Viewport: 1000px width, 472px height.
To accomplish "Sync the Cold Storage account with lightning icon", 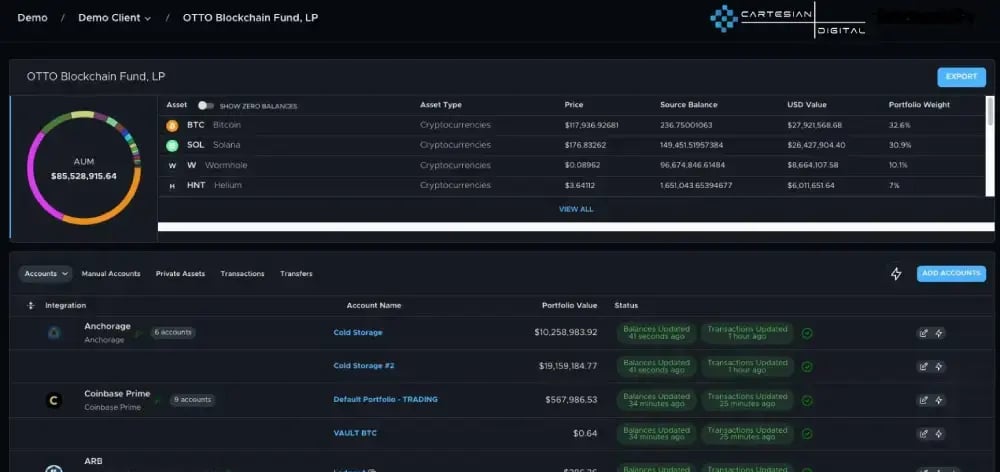I will [939, 333].
